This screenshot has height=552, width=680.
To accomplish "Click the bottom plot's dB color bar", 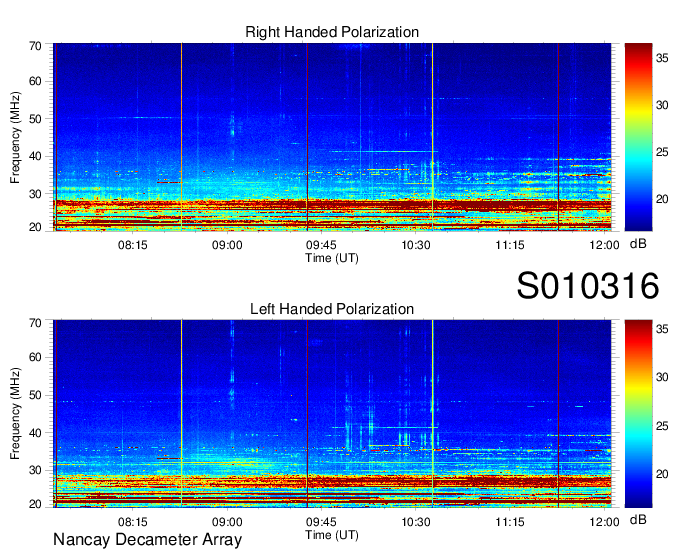I will coord(638,414).
